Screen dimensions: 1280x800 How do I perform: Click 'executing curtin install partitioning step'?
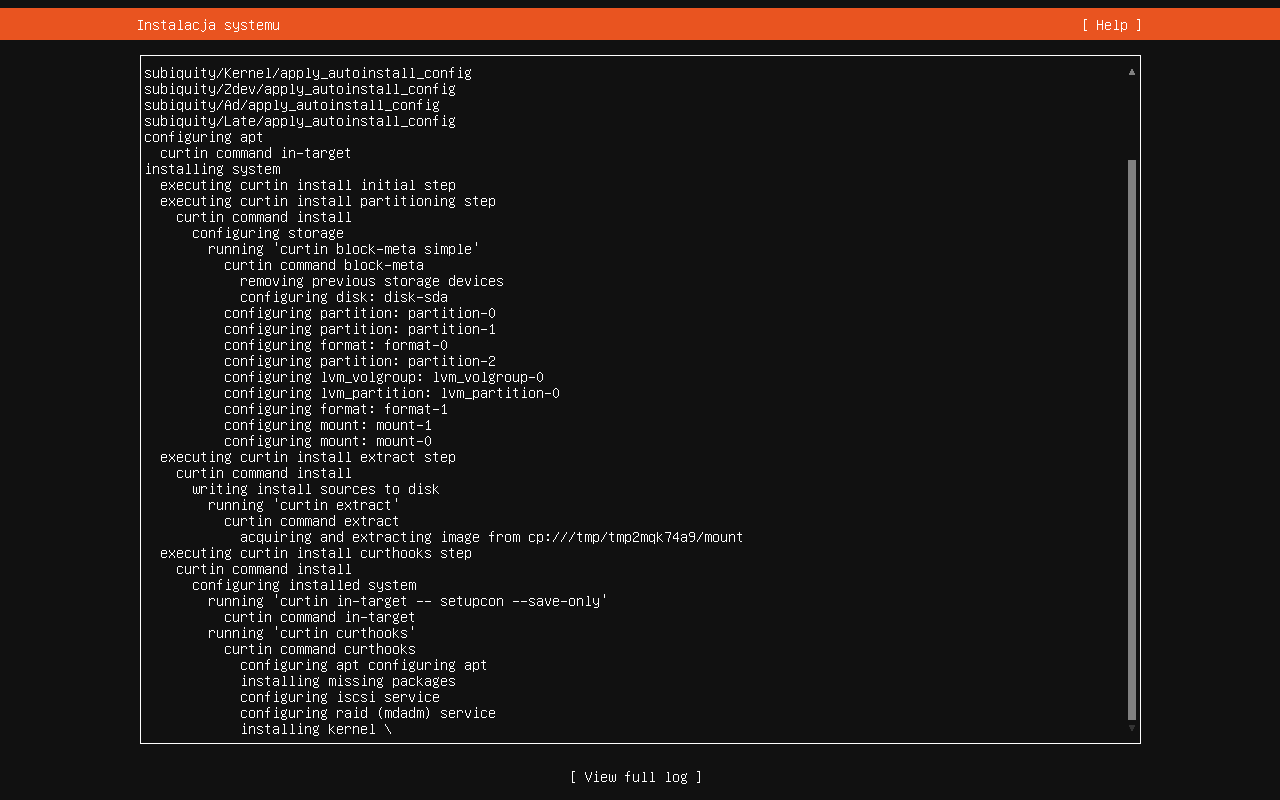[328, 201]
